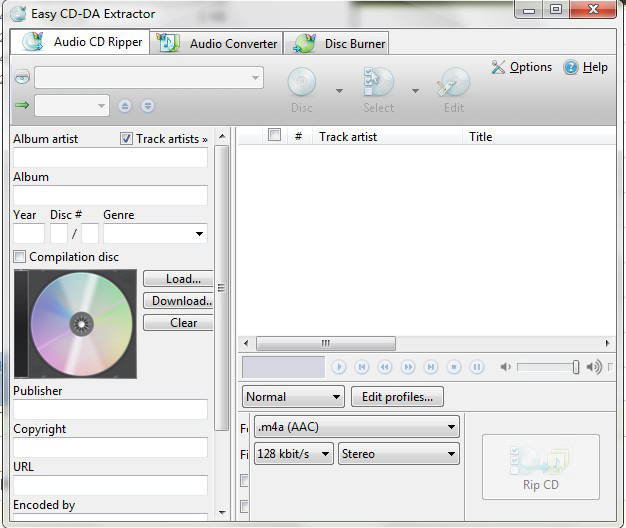
Task: Open the .m4a (AAC) format dropdown
Action: (357, 427)
